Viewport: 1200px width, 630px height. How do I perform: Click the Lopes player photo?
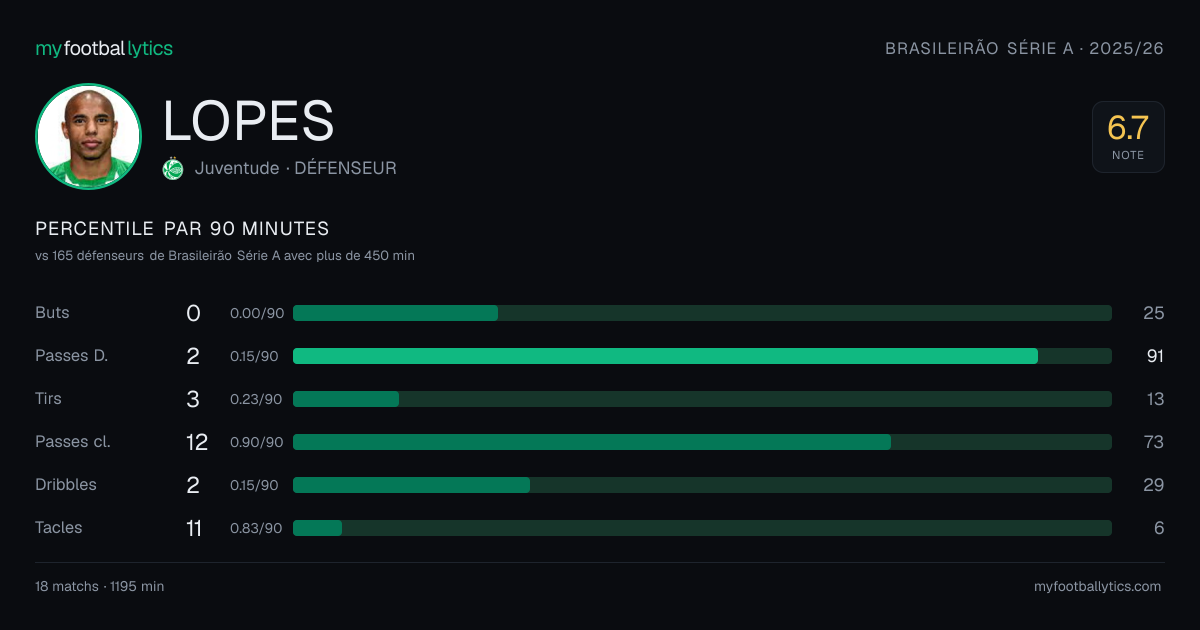pyautogui.click(x=88, y=136)
